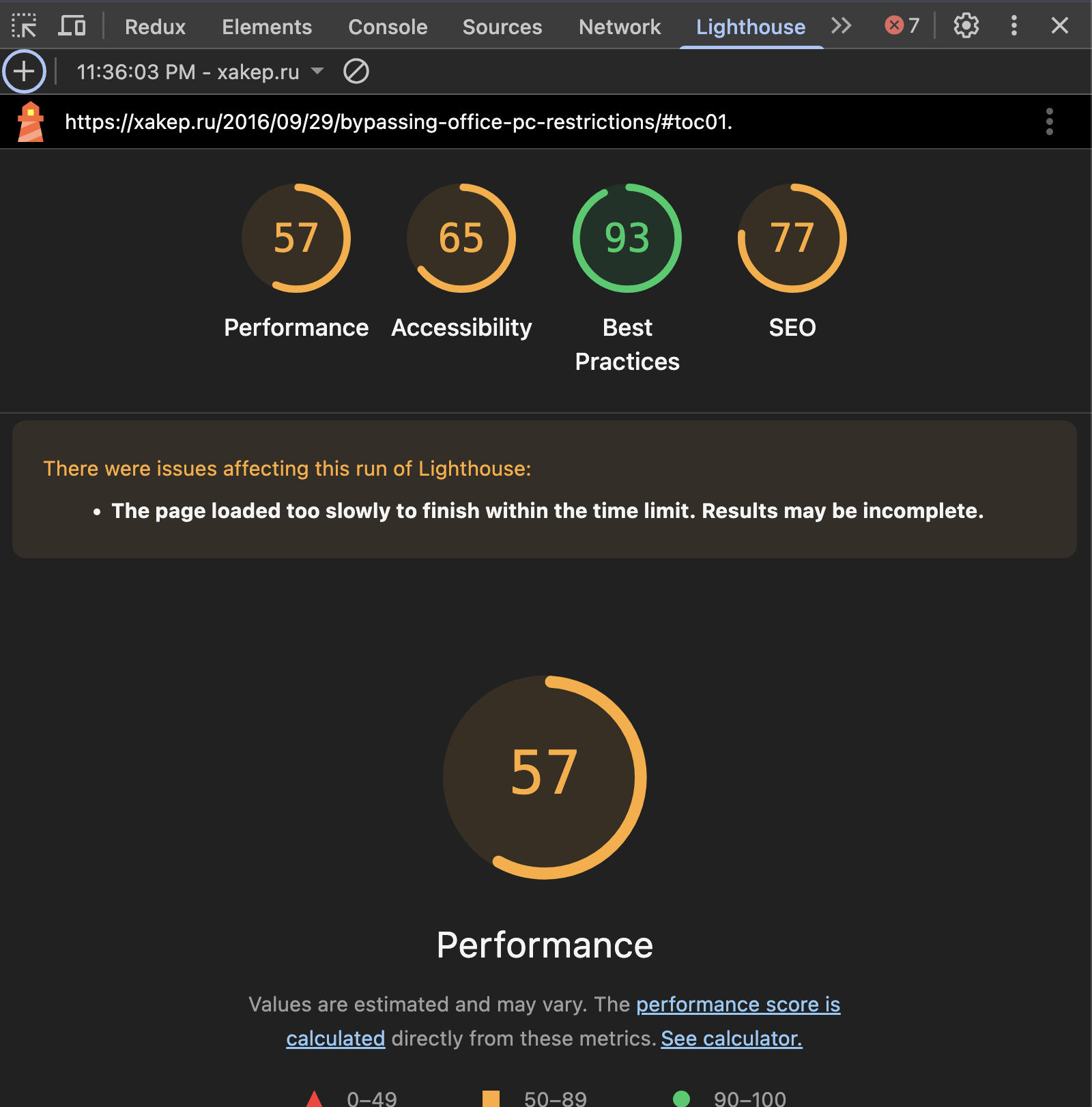Open the DevTools customize three-dot menu
This screenshot has width=1092, height=1107.
pos(1014,26)
